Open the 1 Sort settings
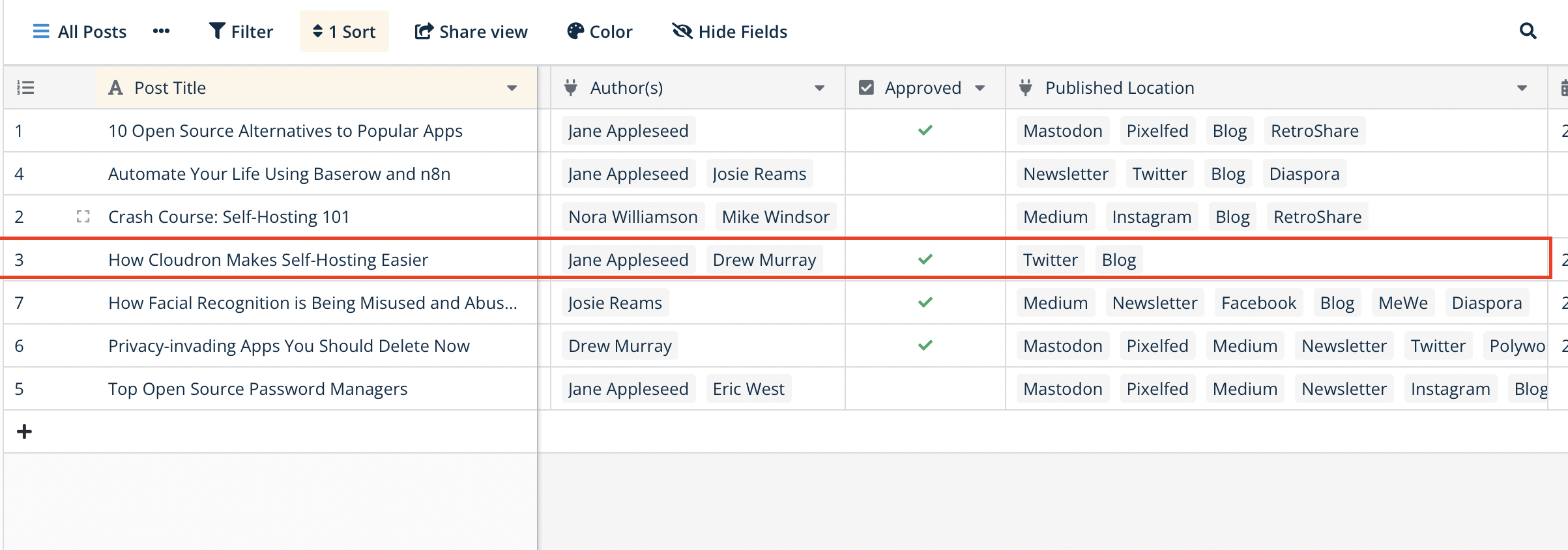The height and width of the screenshot is (550, 1568). (x=344, y=31)
